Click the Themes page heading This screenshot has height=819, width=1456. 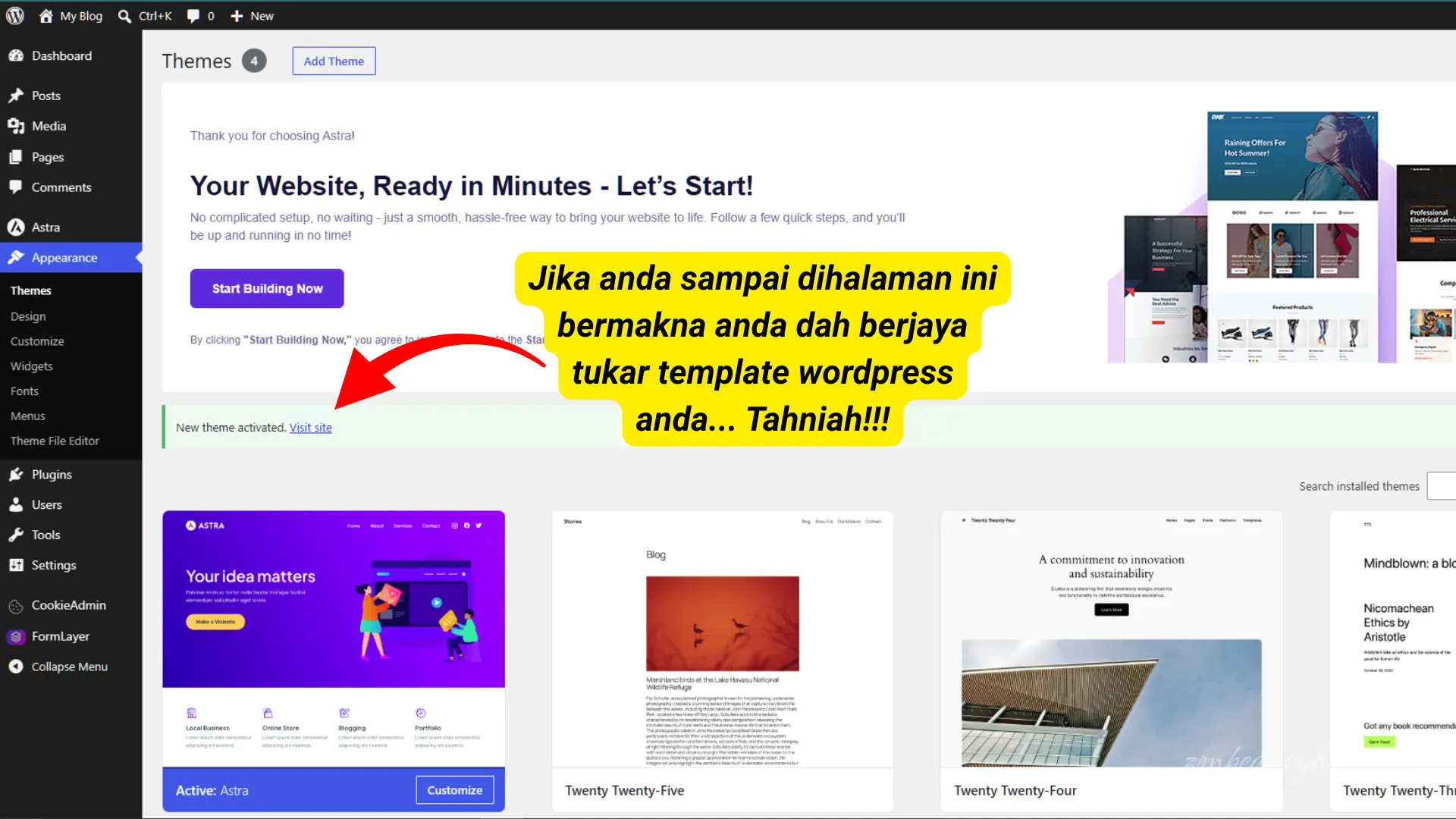coord(196,61)
